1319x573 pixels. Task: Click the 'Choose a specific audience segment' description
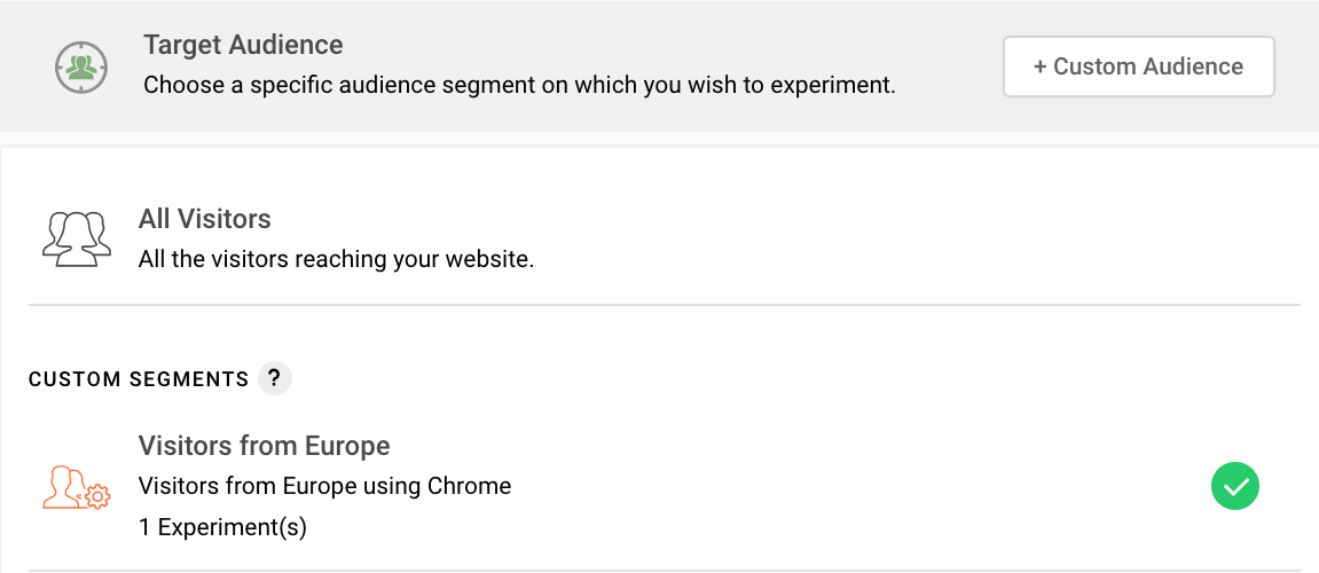[x=519, y=85]
